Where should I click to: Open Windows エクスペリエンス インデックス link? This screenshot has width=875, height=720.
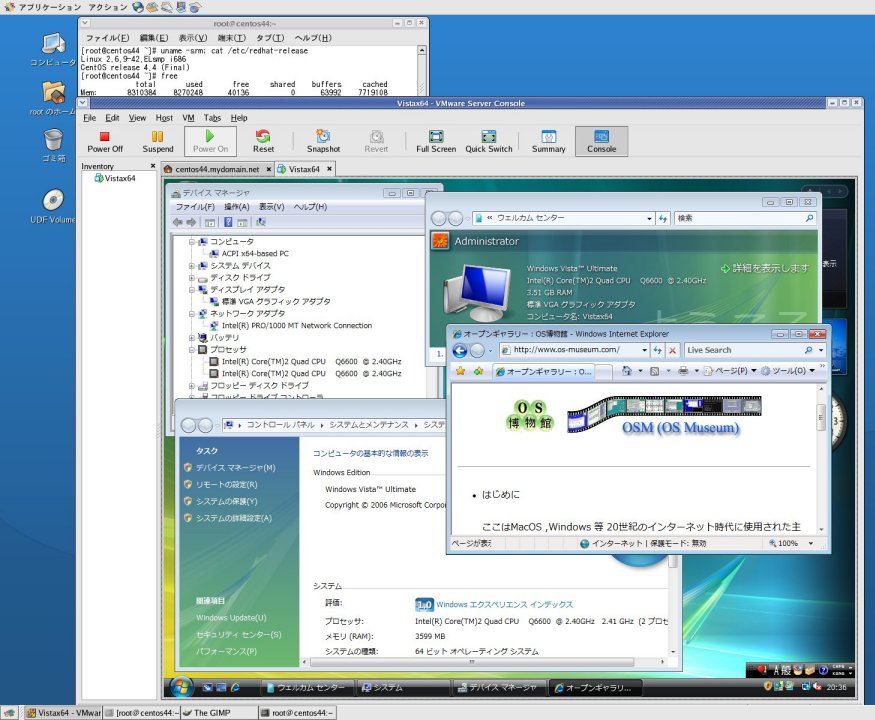[x=504, y=604]
